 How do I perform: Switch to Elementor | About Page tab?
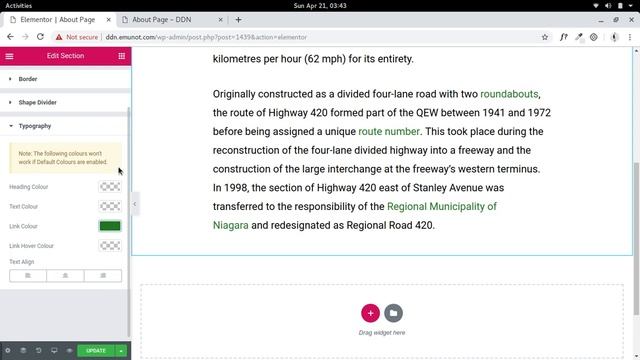[x=58, y=20]
